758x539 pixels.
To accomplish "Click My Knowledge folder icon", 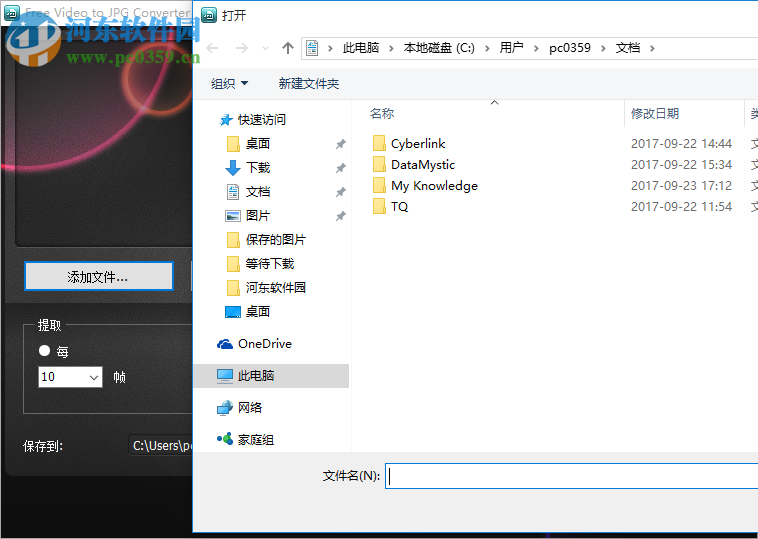I will pos(379,185).
